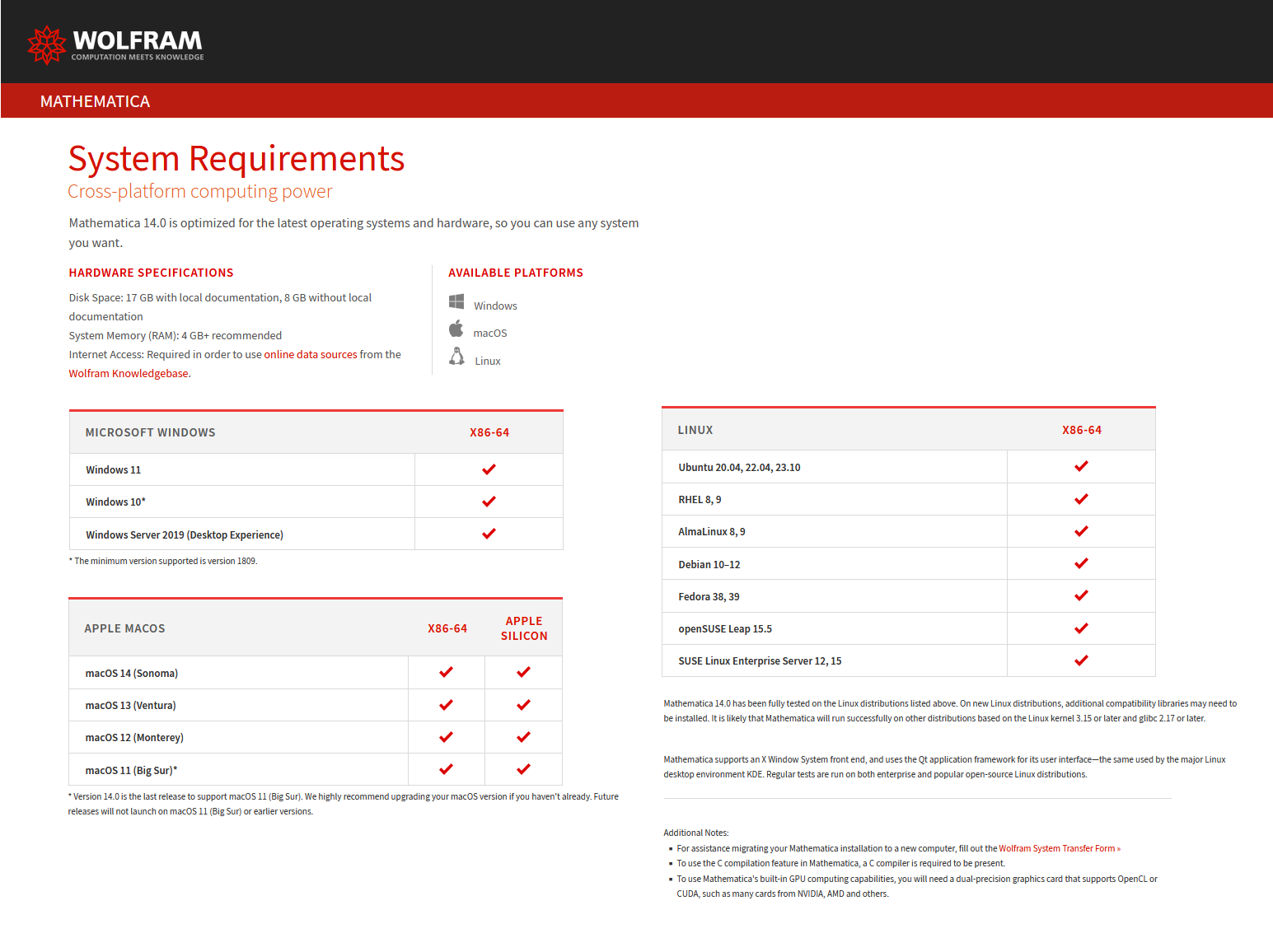Screen dimensions: 1273x952
Task: Click the RHEL 8, 9 row label
Action: (700, 499)
